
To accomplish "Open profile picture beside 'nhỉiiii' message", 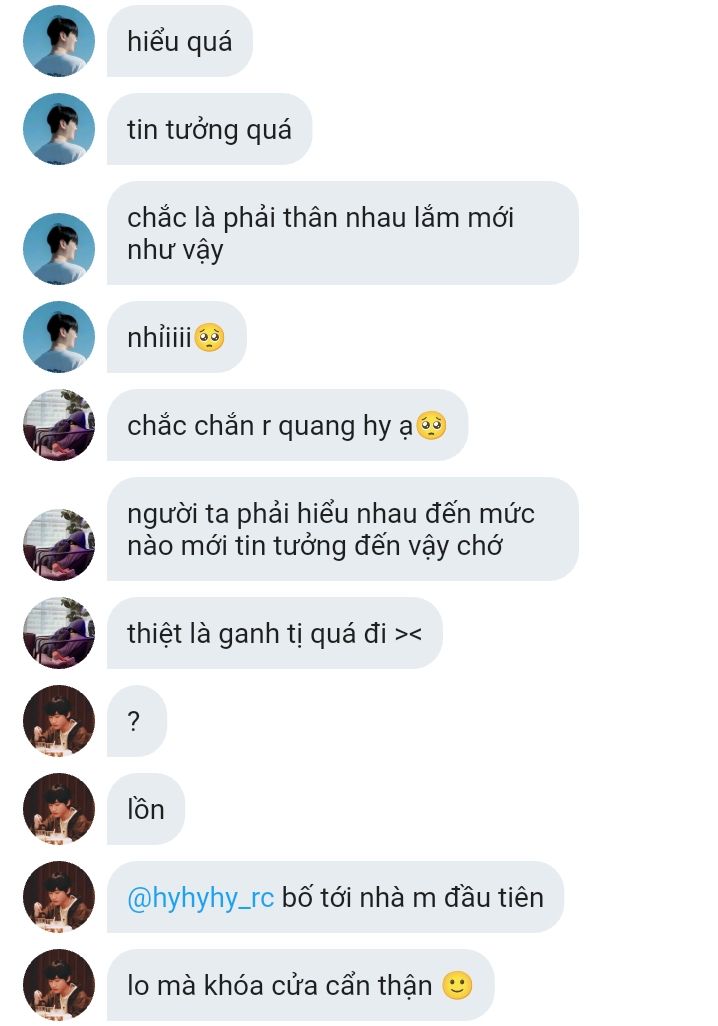I will 59,337.
